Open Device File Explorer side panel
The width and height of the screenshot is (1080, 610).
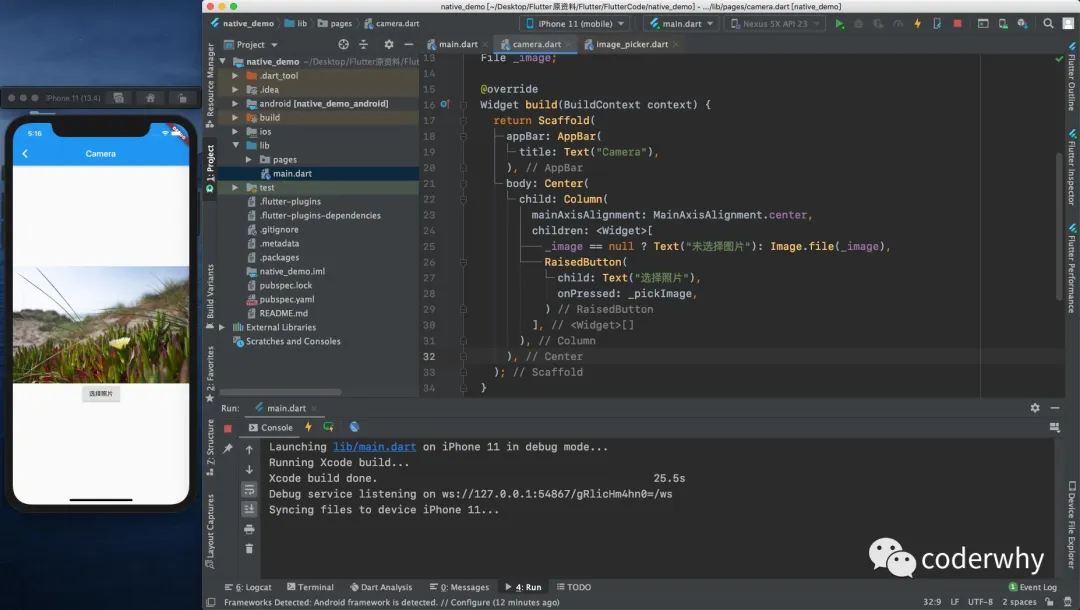click(1072, 525)
